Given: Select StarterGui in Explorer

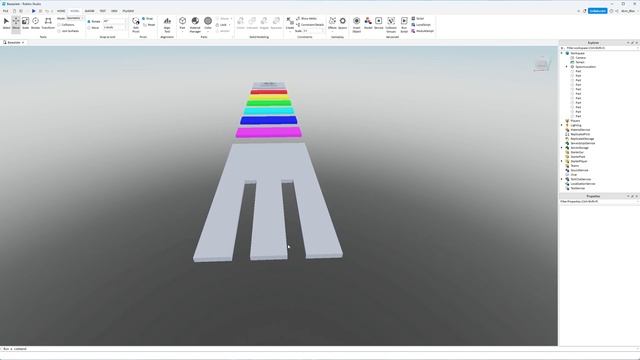Looking at the screenshot, I should (577, 152).
